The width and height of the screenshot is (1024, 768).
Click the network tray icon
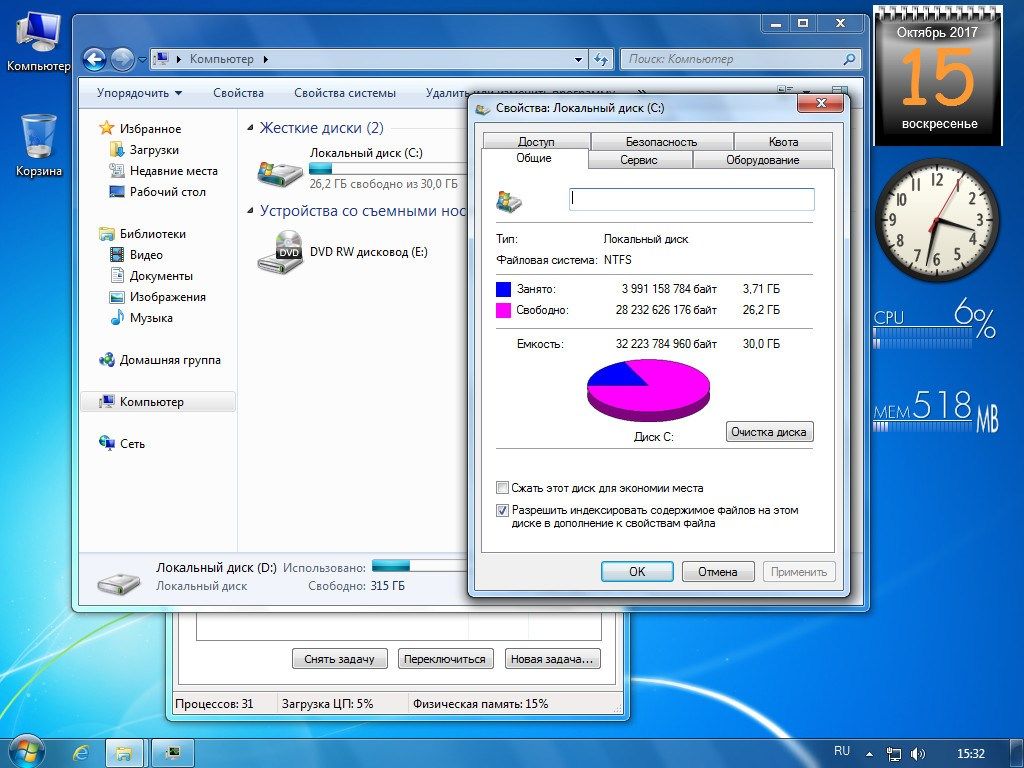click(x=893, y=754)
